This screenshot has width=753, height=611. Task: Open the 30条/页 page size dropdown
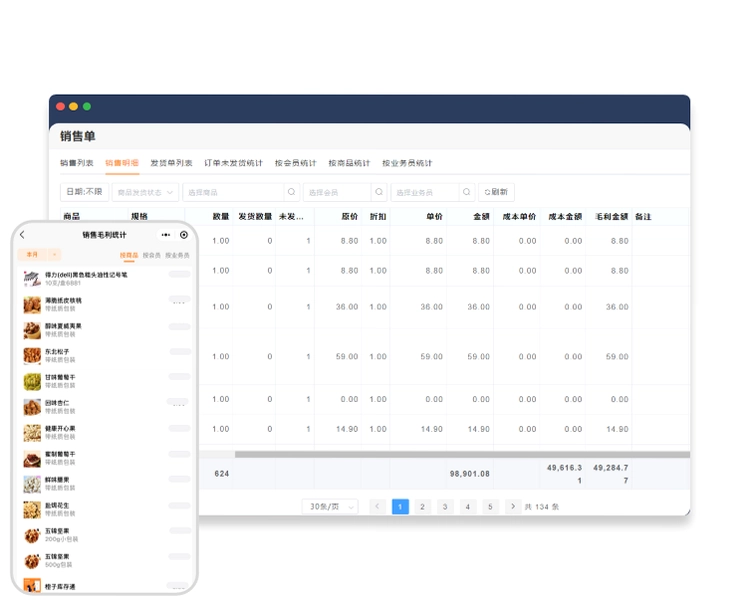[x=330, y=506]
